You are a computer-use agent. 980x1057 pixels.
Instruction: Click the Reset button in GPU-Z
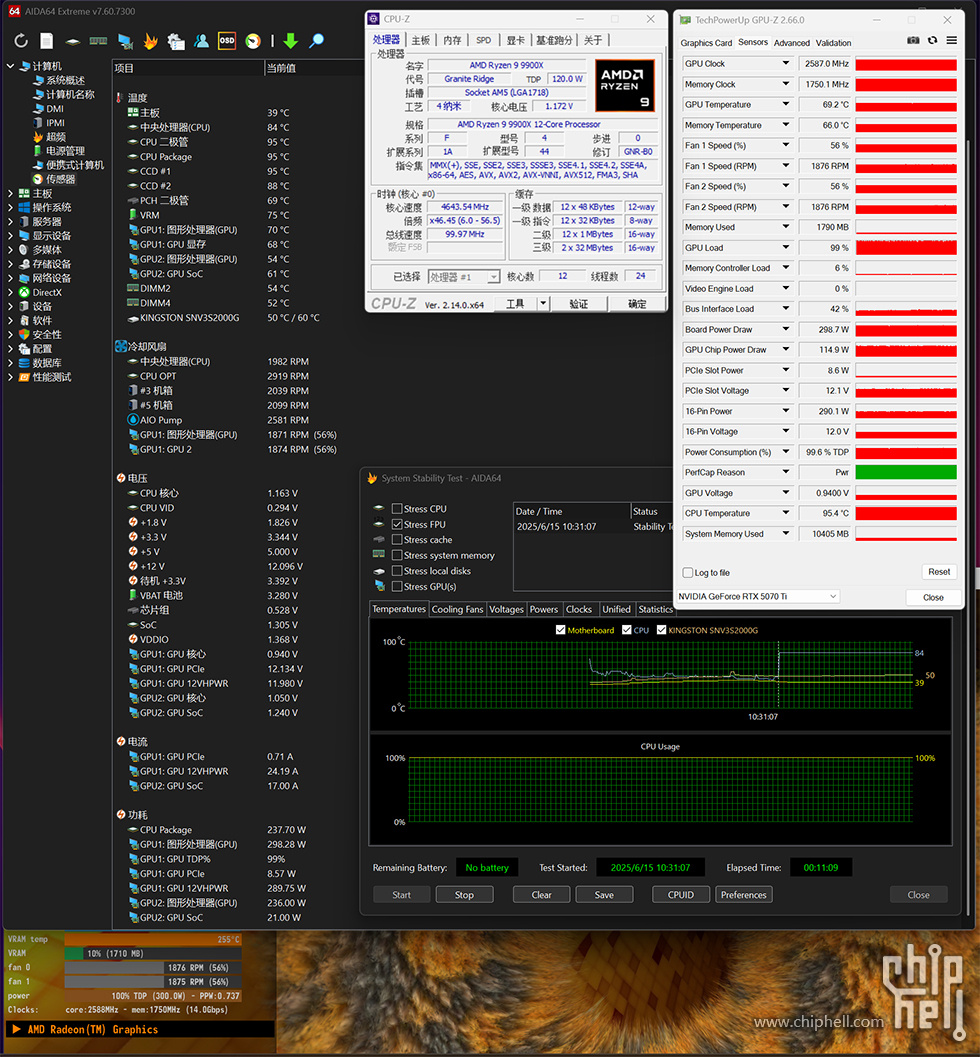pos(939,572)
